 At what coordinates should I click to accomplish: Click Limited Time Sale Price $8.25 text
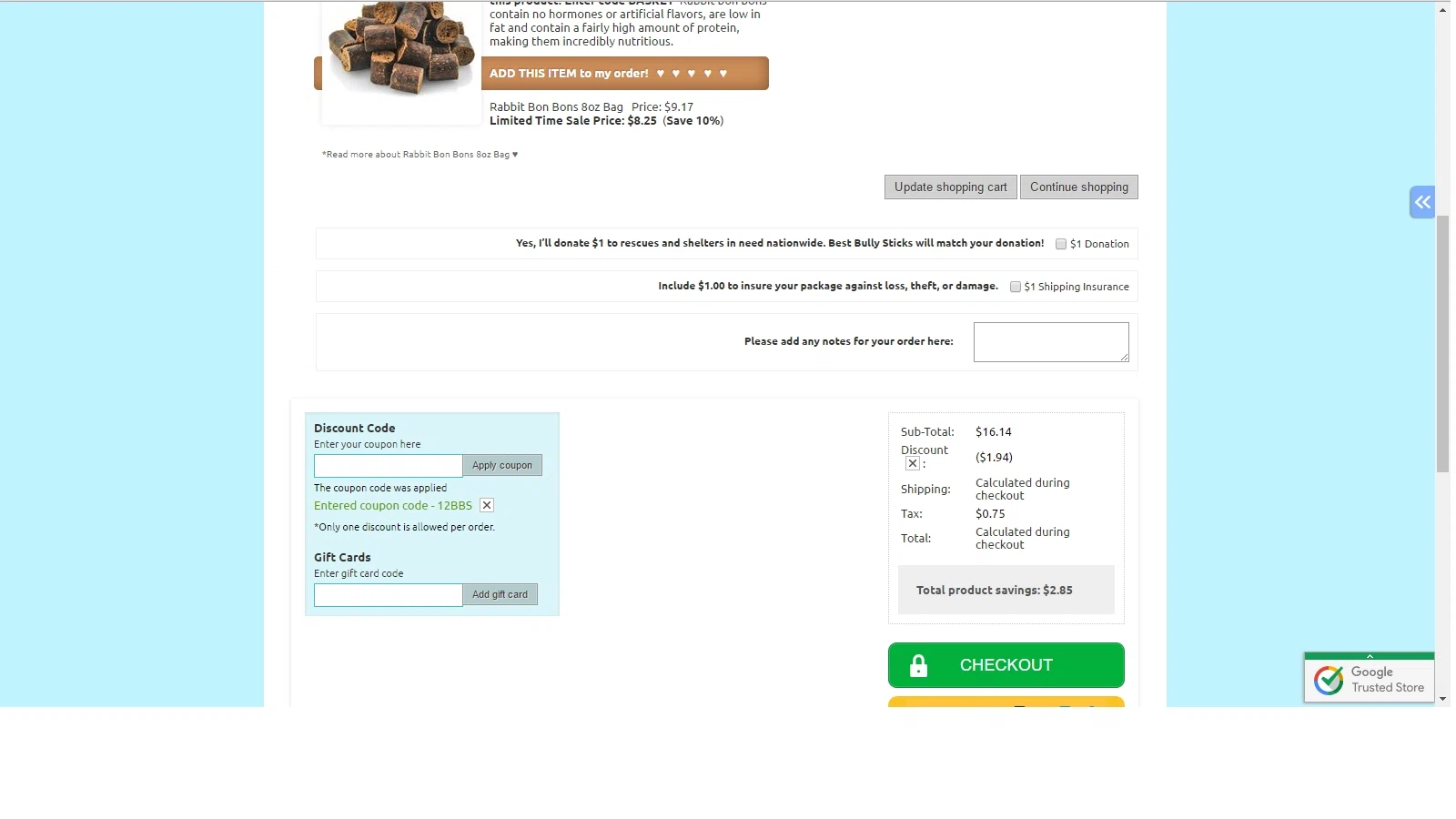pos(573,121)
